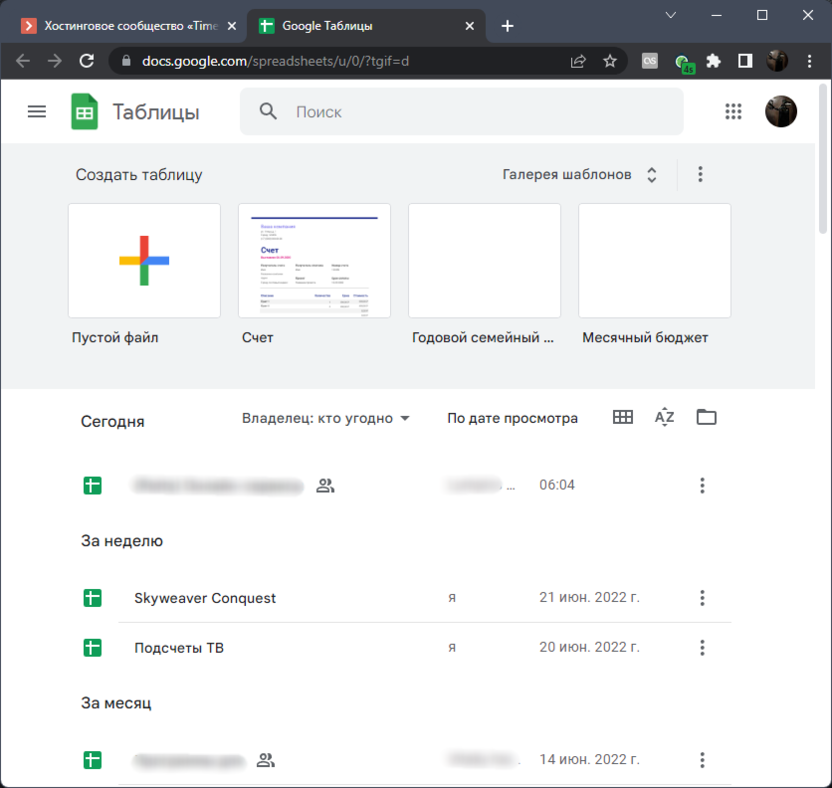Toggle the browser side panel
This screenshot has height=788, width=832.
click(745, 61)
